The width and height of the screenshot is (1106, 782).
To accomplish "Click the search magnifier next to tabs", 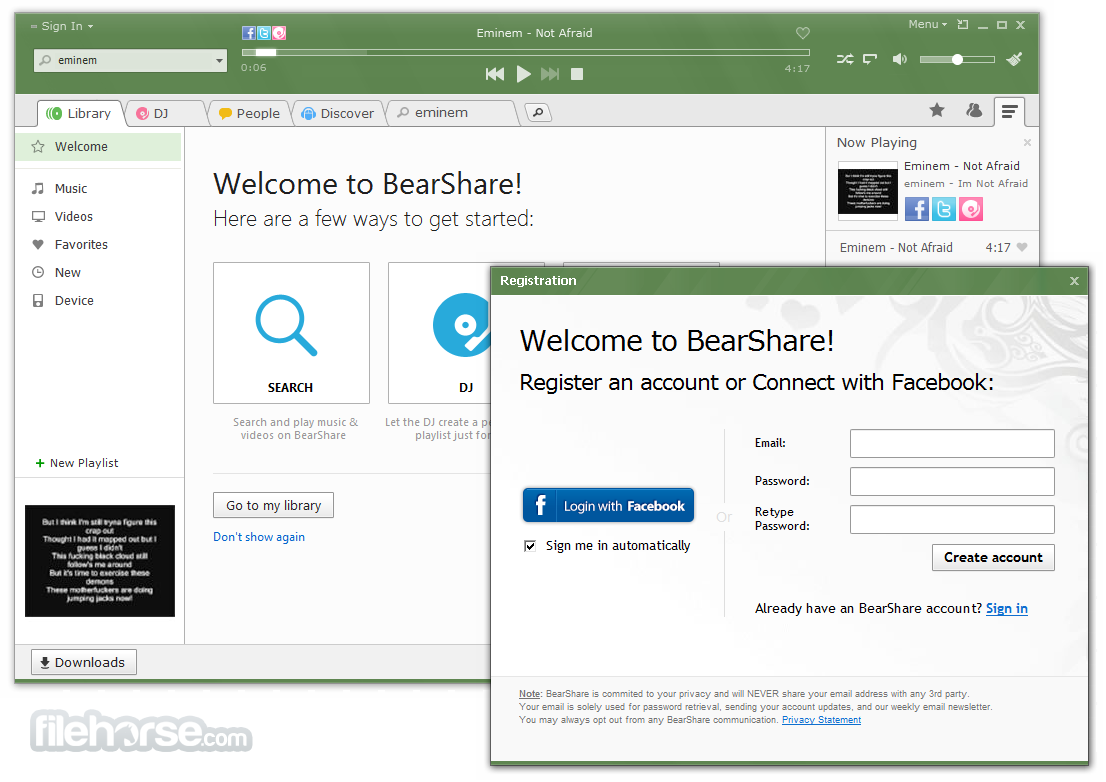I will tap(537, 113).
